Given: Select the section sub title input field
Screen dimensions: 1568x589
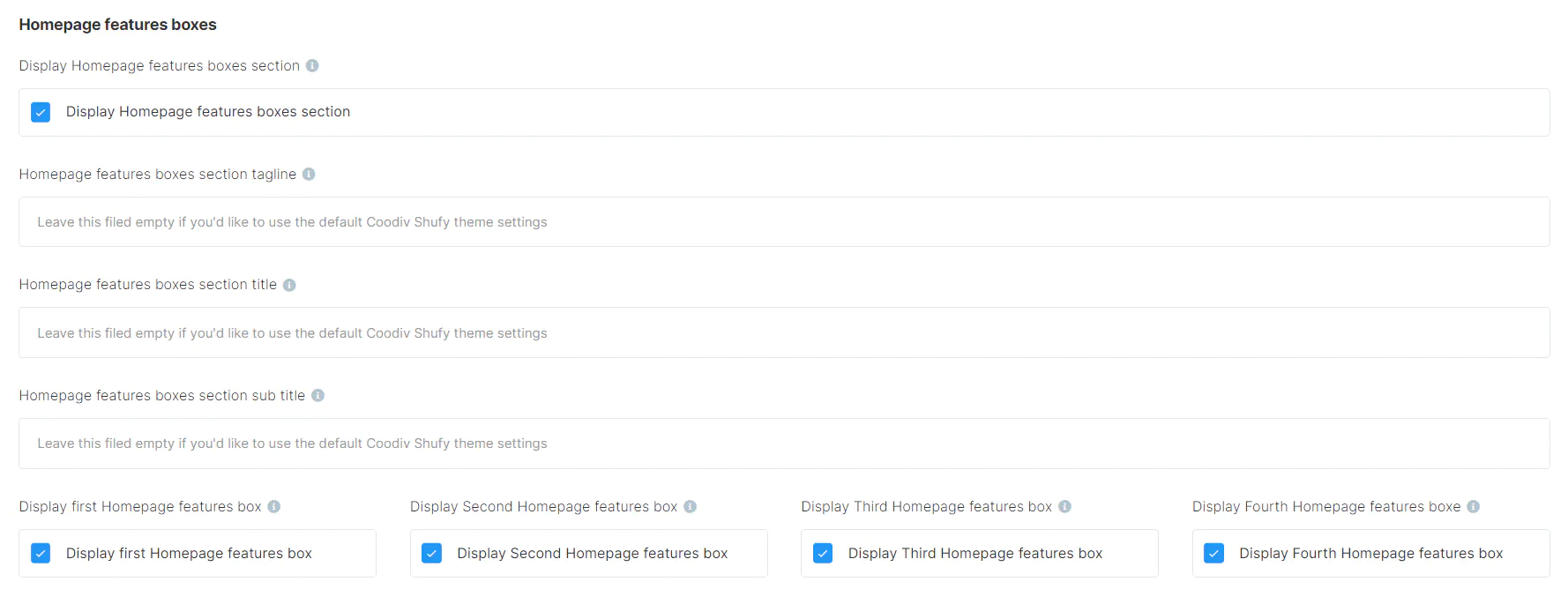Looking at the screenshot, I should click(783, 444).
